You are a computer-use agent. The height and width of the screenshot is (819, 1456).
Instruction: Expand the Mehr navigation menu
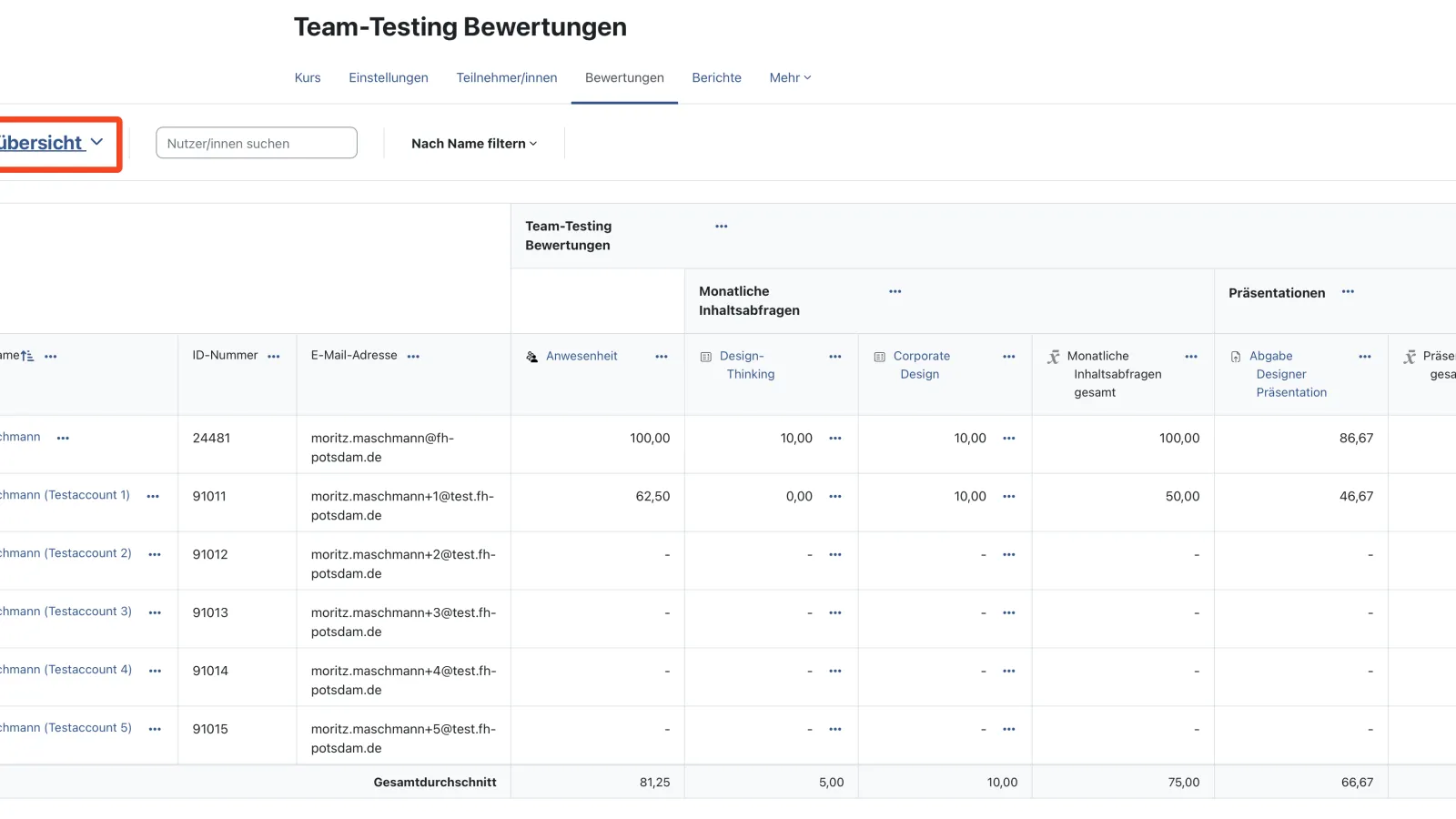pyautogui.click(x=789, y=77)
